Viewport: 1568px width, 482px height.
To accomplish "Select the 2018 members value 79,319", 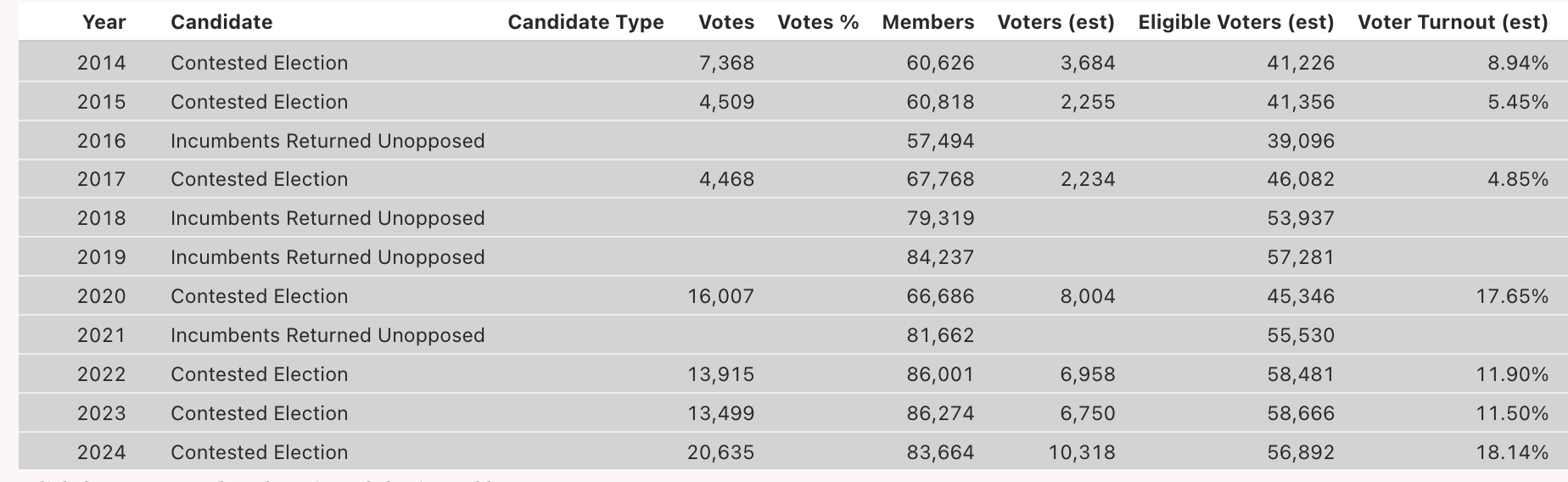I will (x=940, y=218).
